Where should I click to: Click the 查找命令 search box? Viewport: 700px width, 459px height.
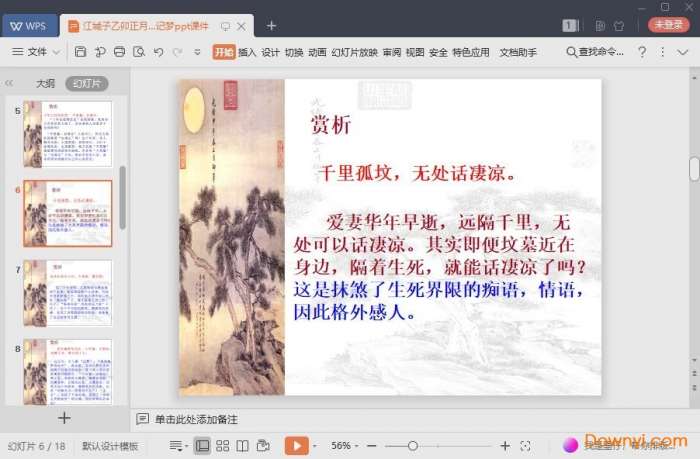595,52
